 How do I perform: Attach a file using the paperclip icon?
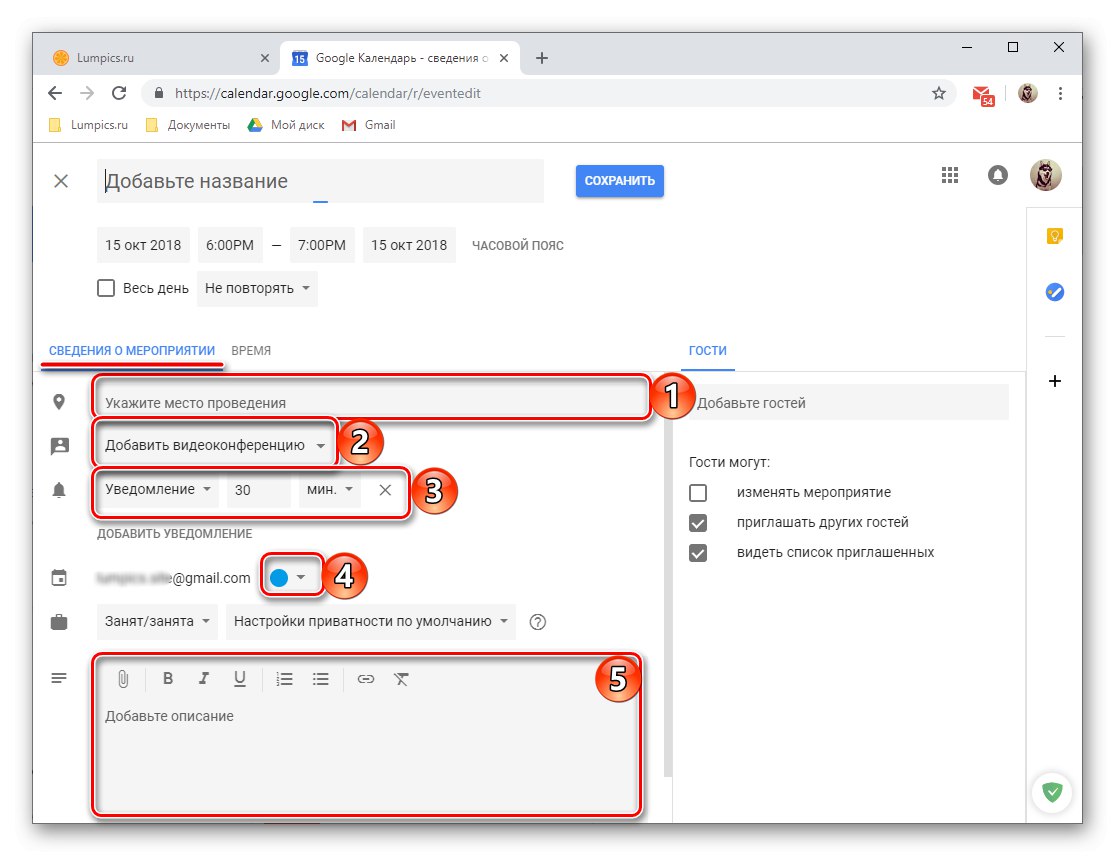123,679
